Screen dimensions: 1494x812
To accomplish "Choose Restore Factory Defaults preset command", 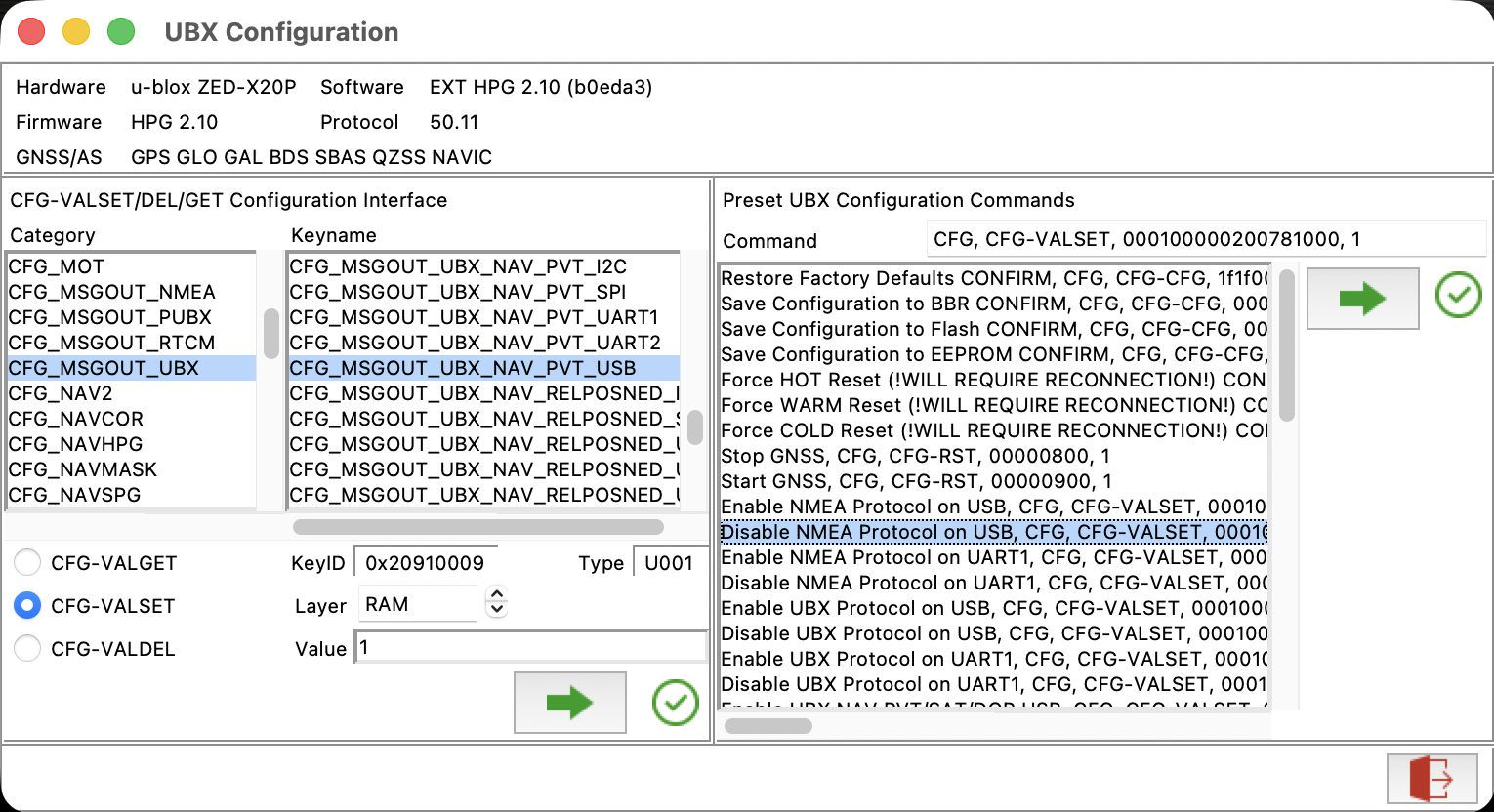I will pos(994,278).
